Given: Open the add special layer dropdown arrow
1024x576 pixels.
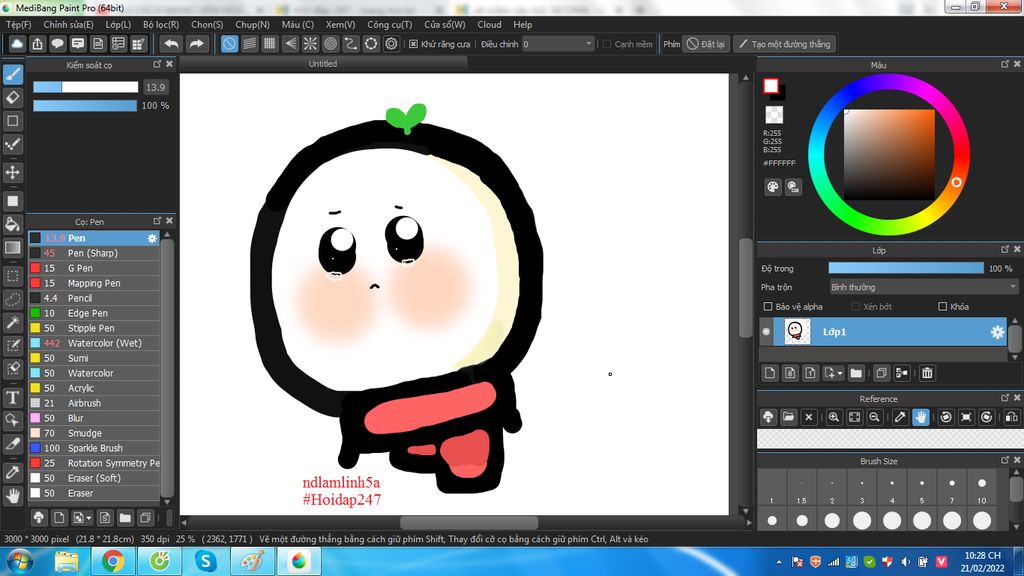Looking at the screenshot, I should click(840, 374).
